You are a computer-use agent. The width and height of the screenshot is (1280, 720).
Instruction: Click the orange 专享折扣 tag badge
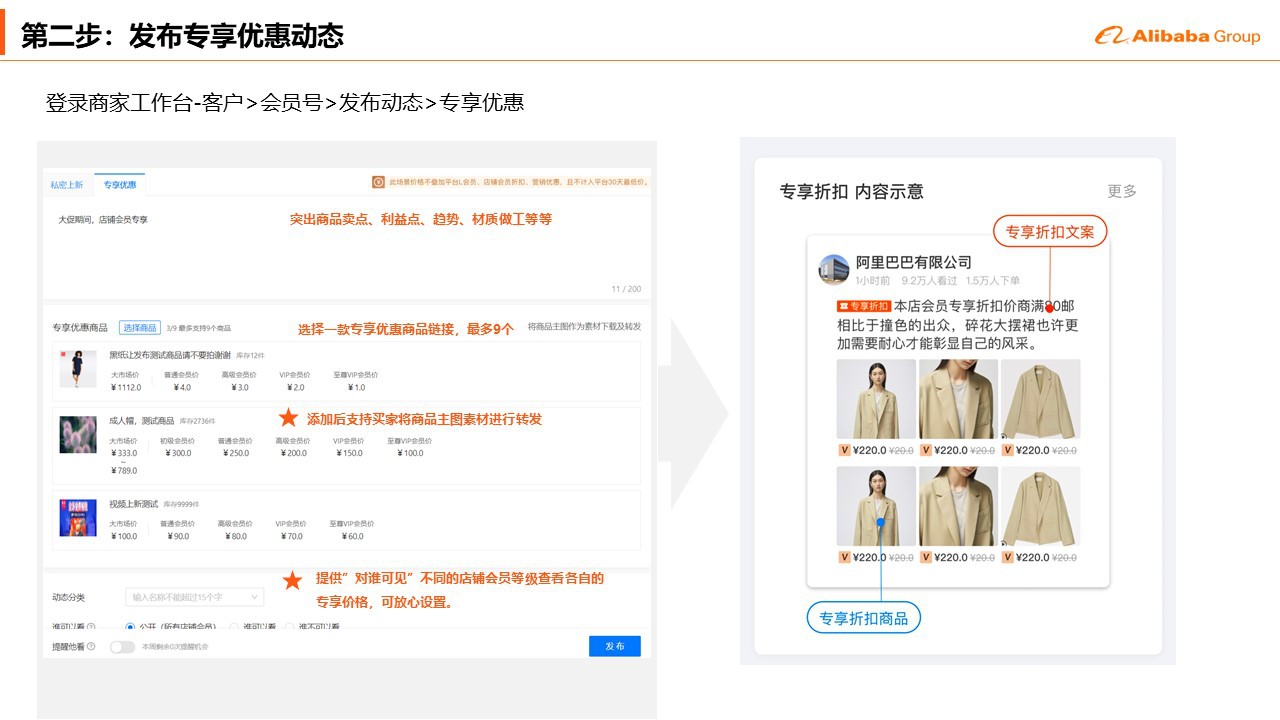click(x=863, y=306)
